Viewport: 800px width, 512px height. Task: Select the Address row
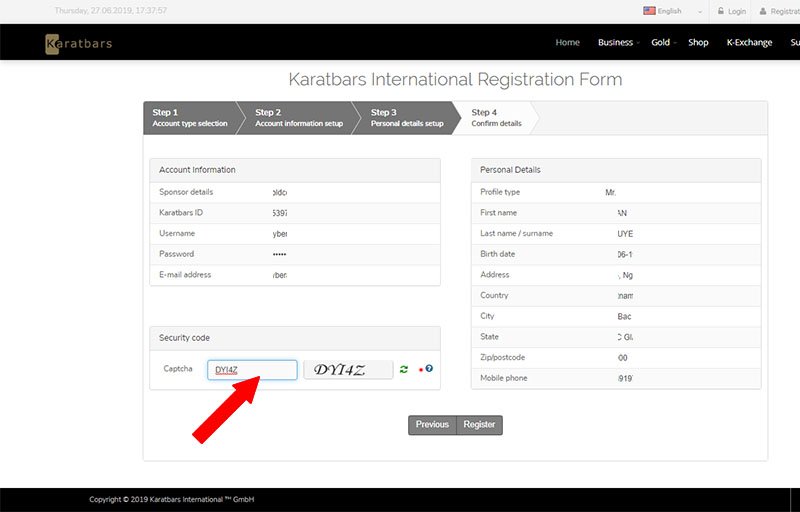pyautogui.click(x=616, y=275)
